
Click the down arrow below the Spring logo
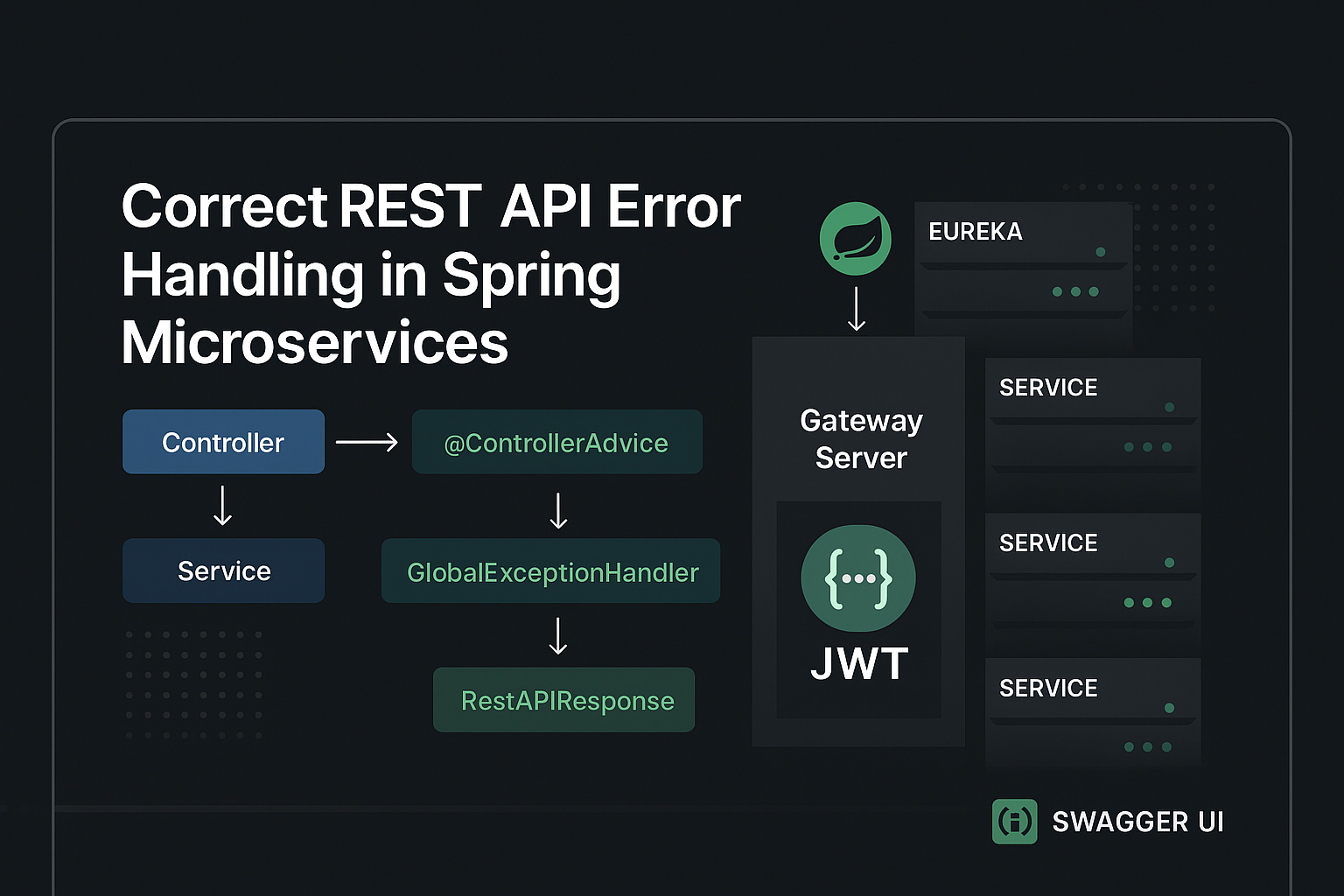click(857, 309)
